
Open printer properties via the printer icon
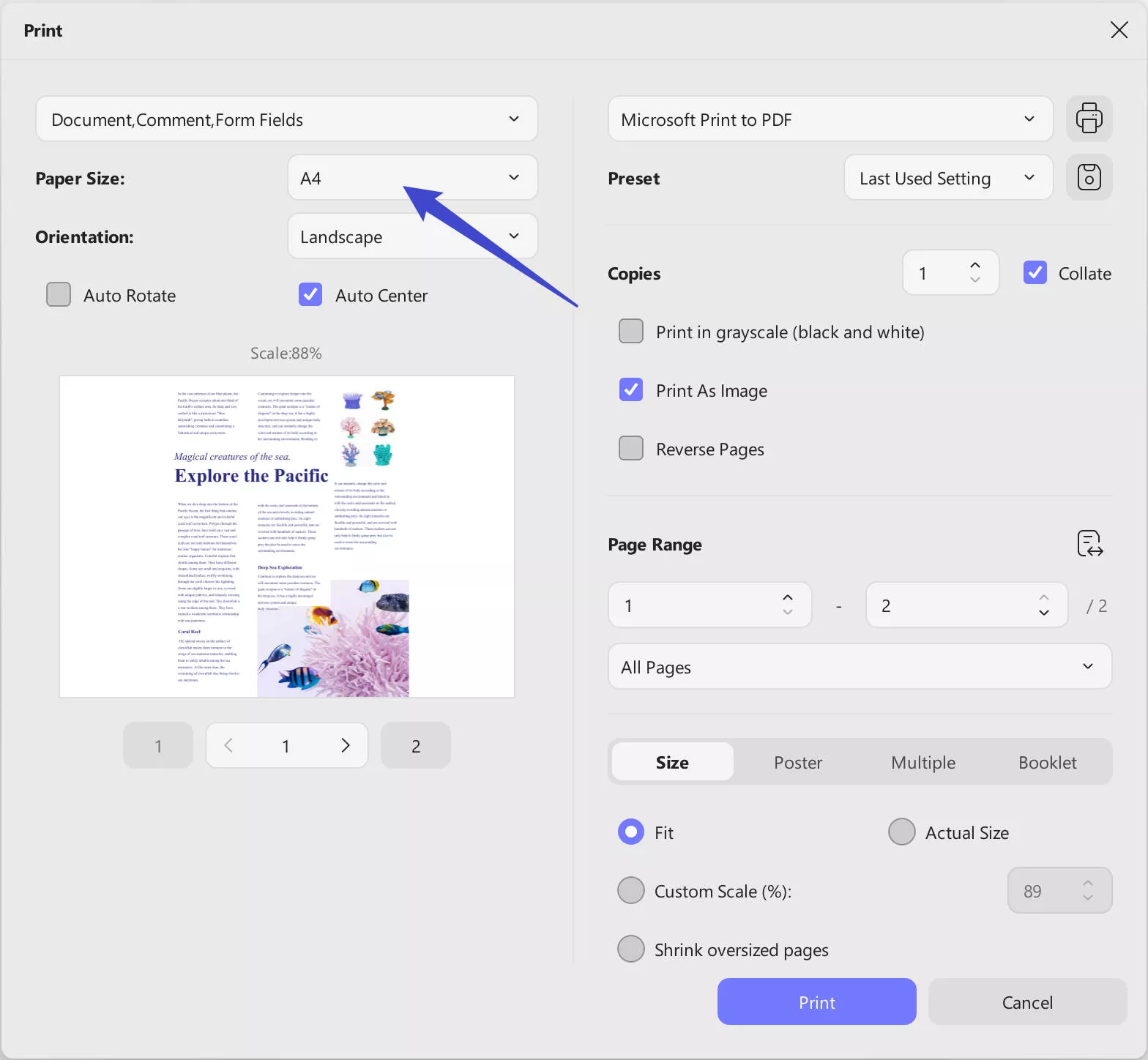pyautogui.click(x=1089, y=119)
